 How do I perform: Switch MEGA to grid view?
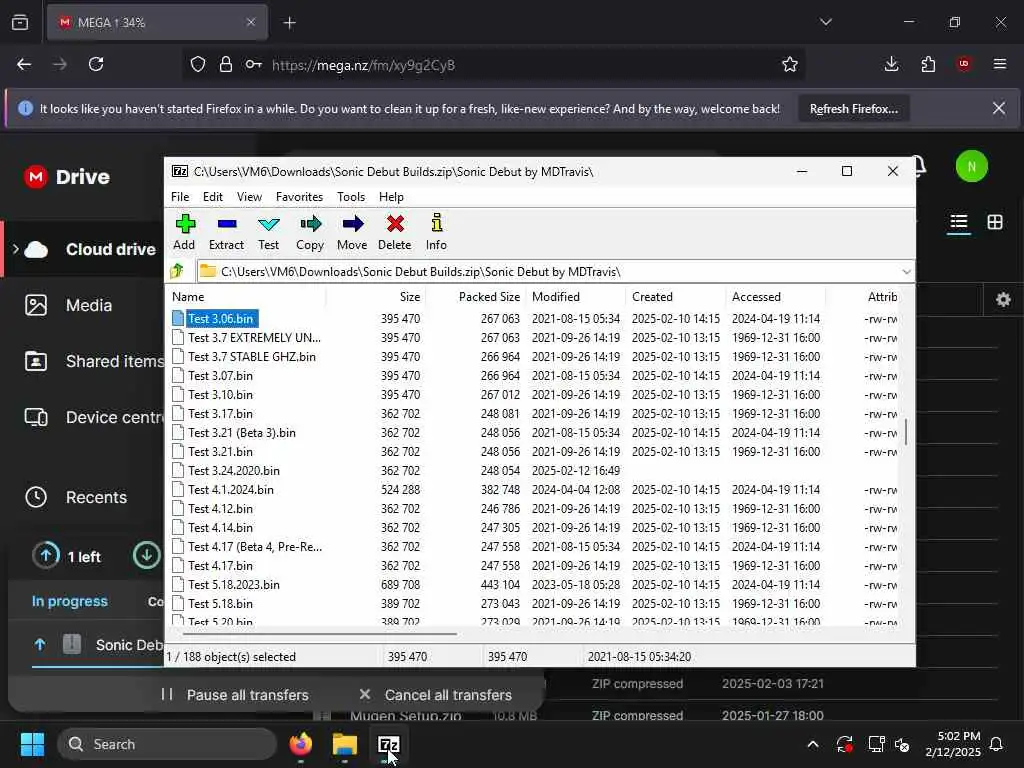click(995, 222)
